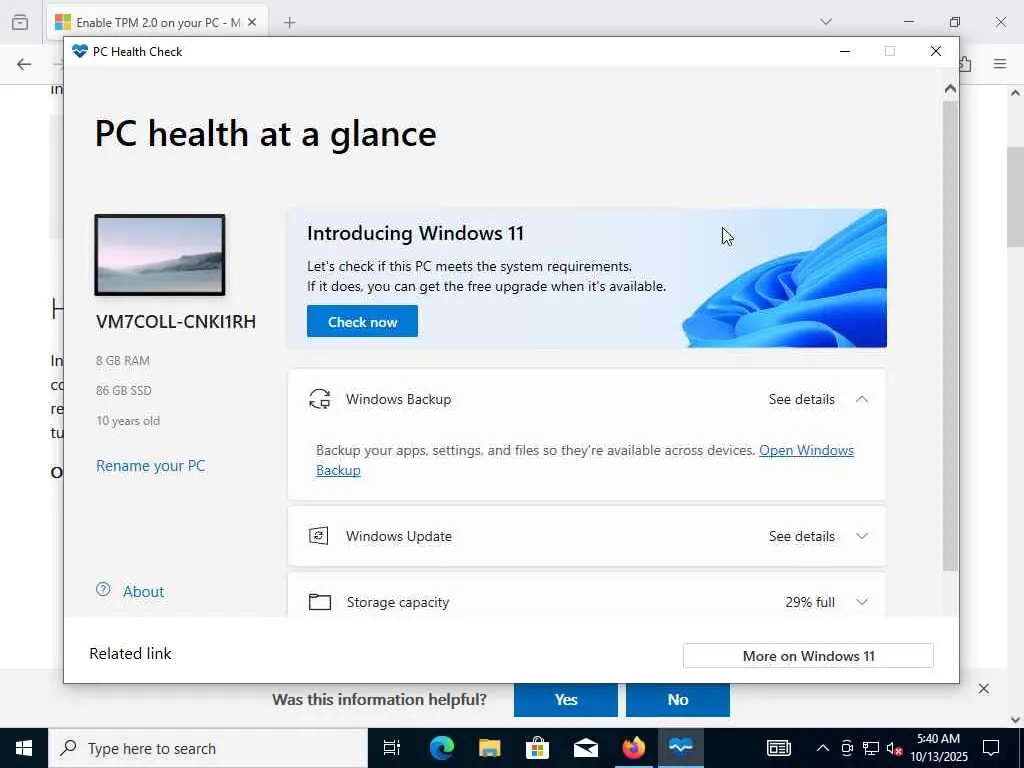
Task: Switch to Firefox on the taskbar
Action: click(x=633, y=748)
